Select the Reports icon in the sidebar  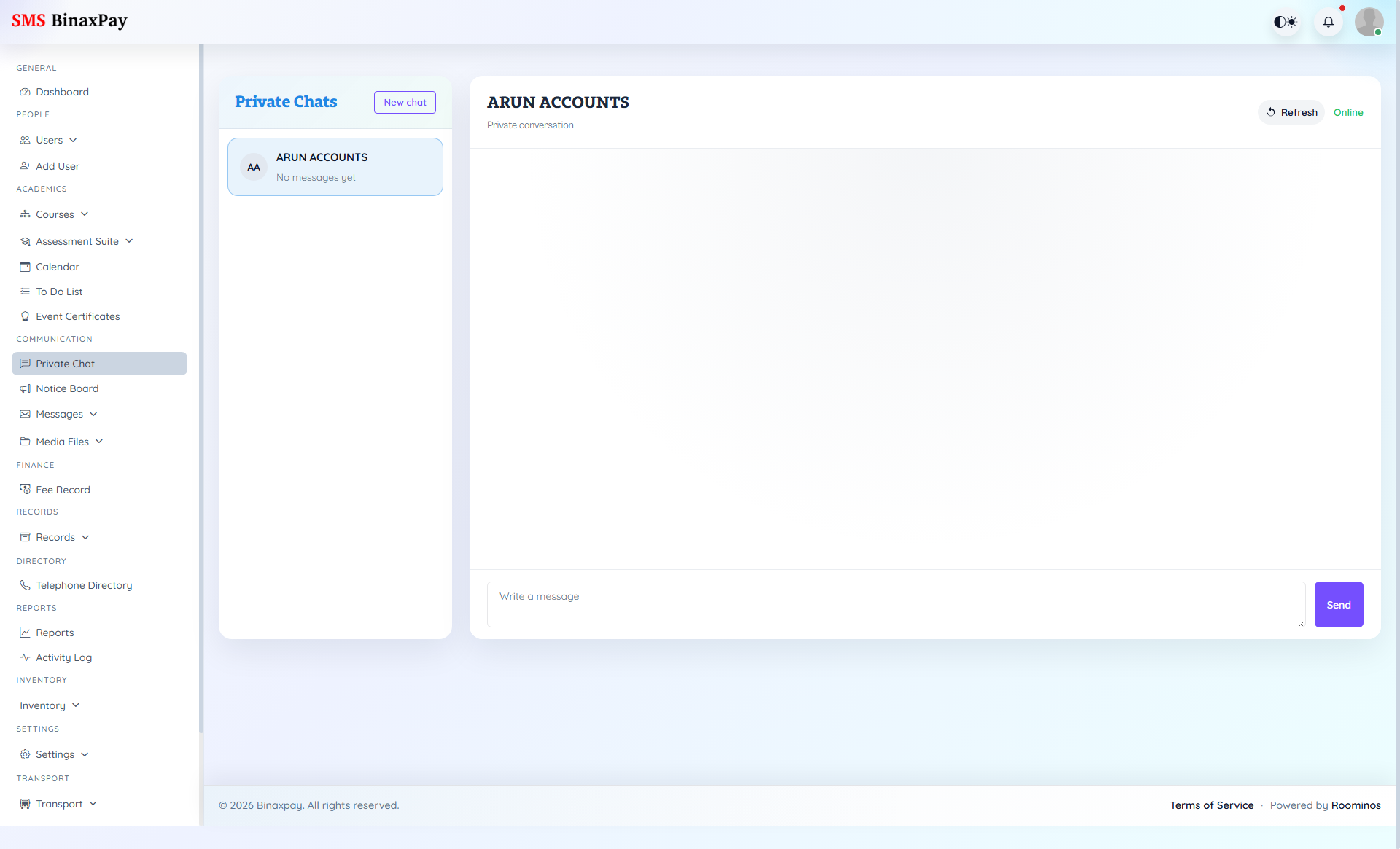26,633
